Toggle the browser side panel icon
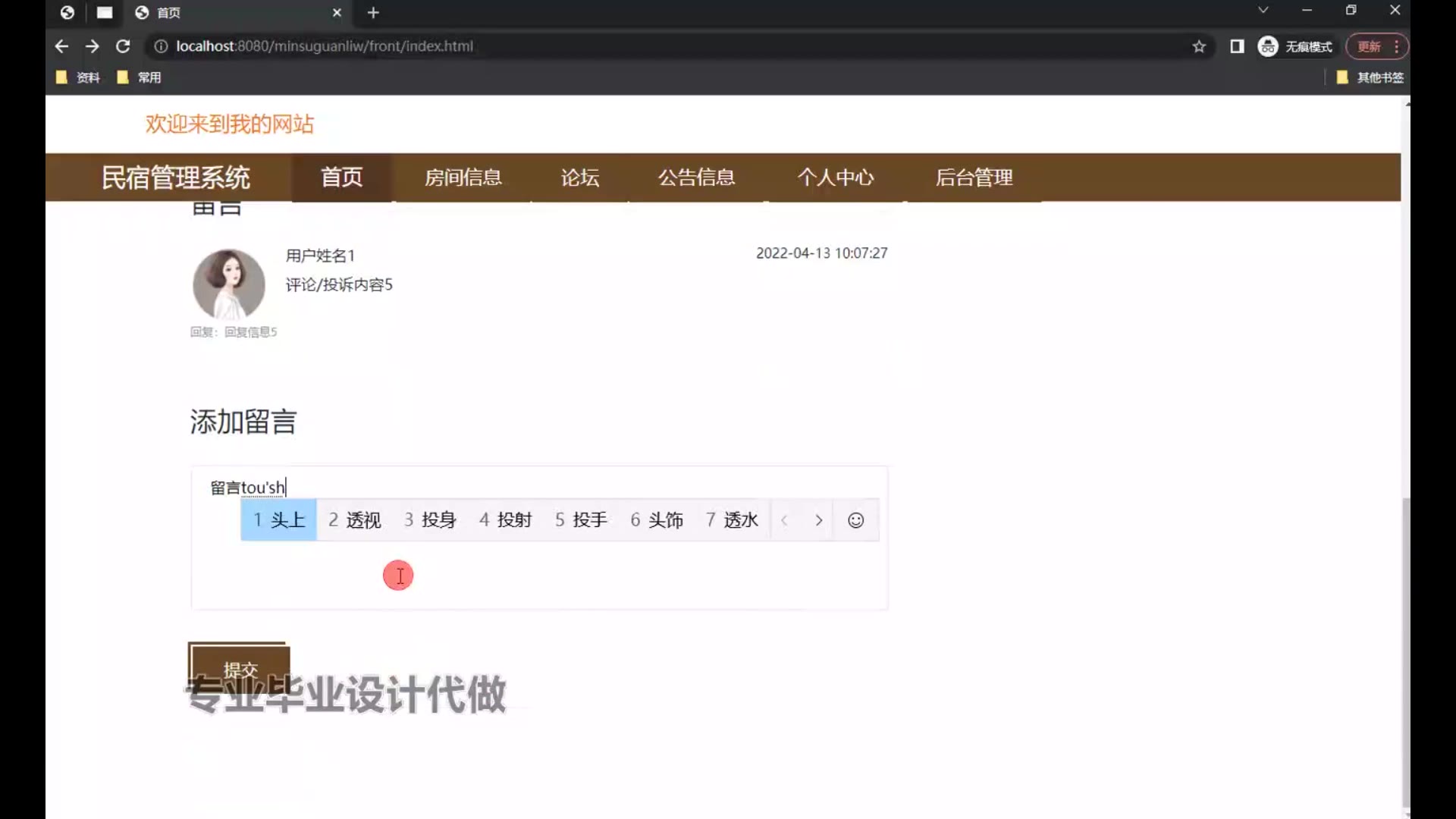Image resolution: width=1456 pixels, height=819 pixels. tap(1237, 46)
